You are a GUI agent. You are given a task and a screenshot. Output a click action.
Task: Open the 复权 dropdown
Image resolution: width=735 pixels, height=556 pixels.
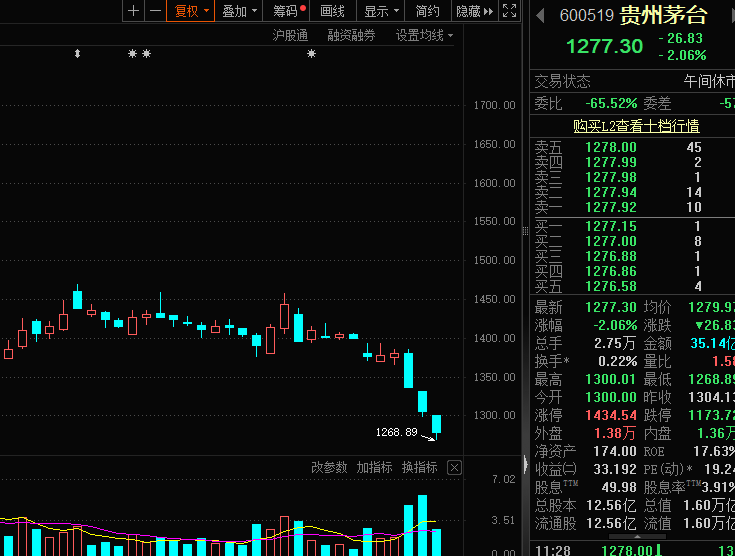(x=191, y=11)
